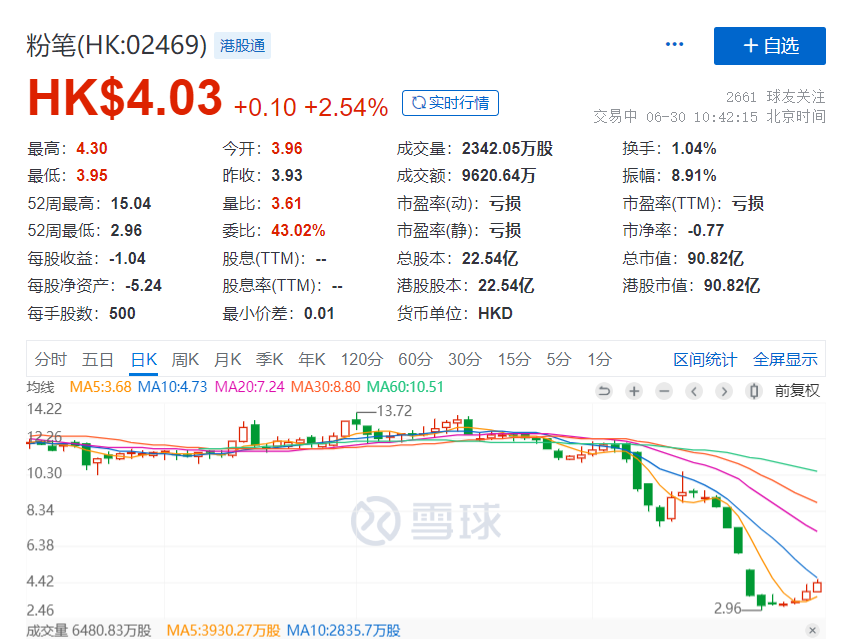Open the three-dots more options menu
The image size is (848, 639).
click(x=674, y=45)
